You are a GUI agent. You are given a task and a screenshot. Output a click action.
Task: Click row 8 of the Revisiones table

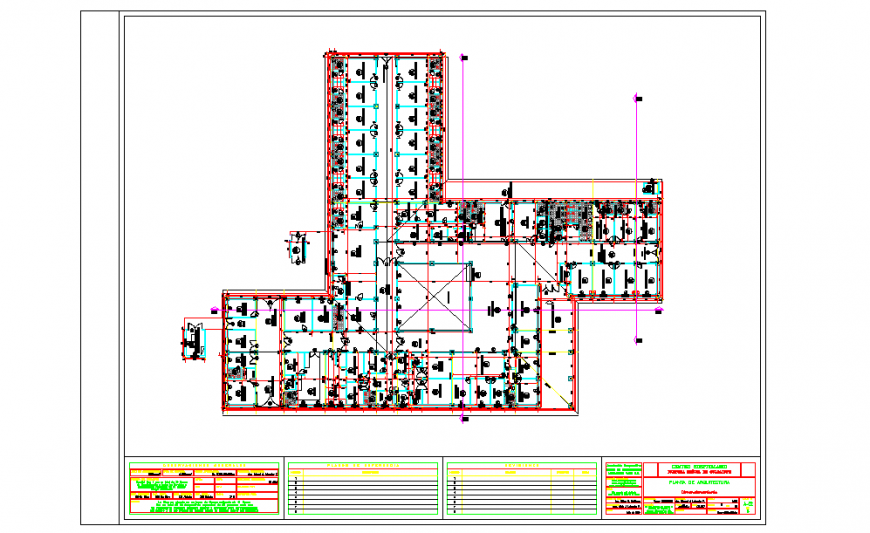click(522, 512)
